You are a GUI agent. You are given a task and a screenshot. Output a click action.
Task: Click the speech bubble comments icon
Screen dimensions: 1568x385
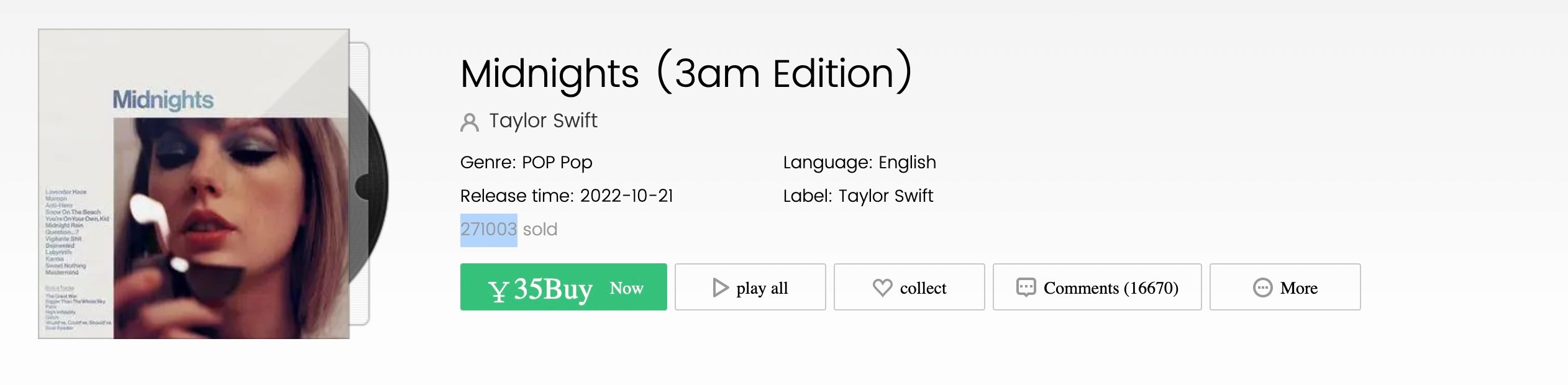1026,288
